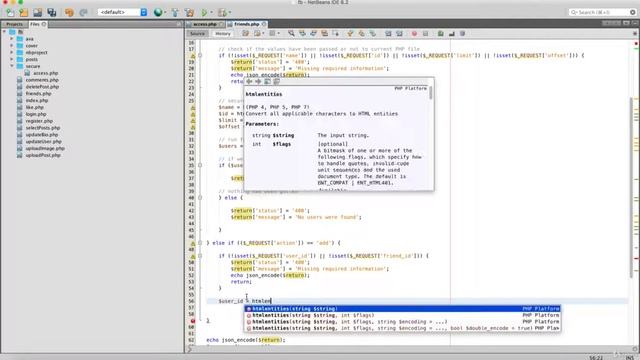Viewport: 640px width, 360px height.
Task: Select deletePost.php in Files tree
Action: point(42,87)
